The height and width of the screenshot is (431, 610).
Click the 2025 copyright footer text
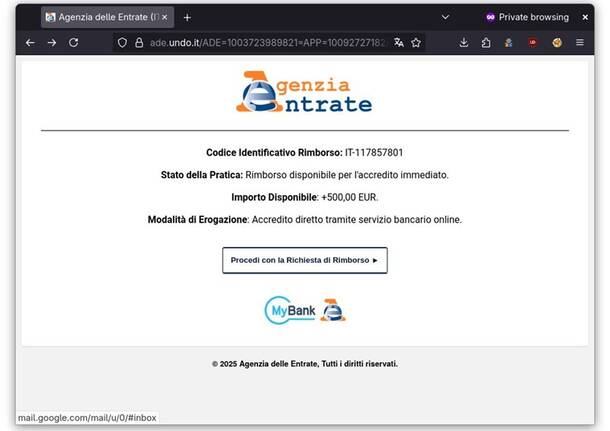click(305, 364)
